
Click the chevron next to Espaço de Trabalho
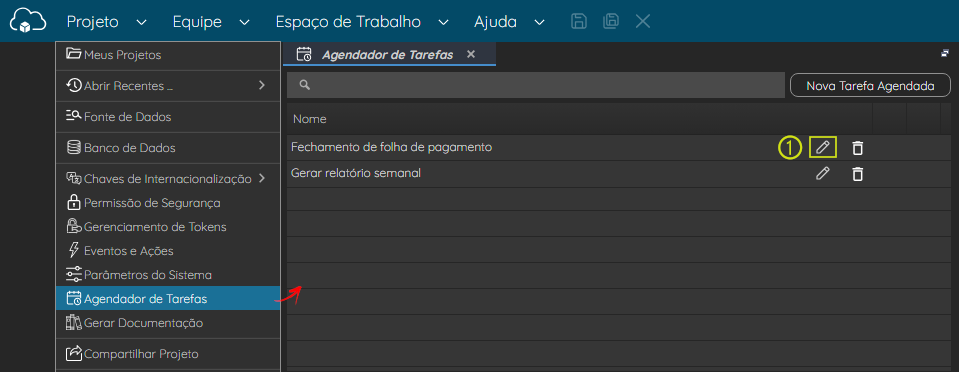(443, 23)
